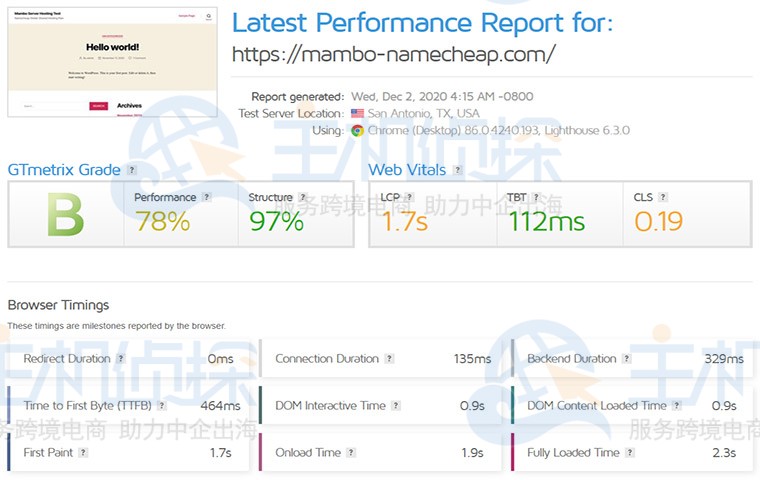This screenshot has height=480, width=760.
Task: Click the green B grade badge
Action: click(x=65, y=214)
